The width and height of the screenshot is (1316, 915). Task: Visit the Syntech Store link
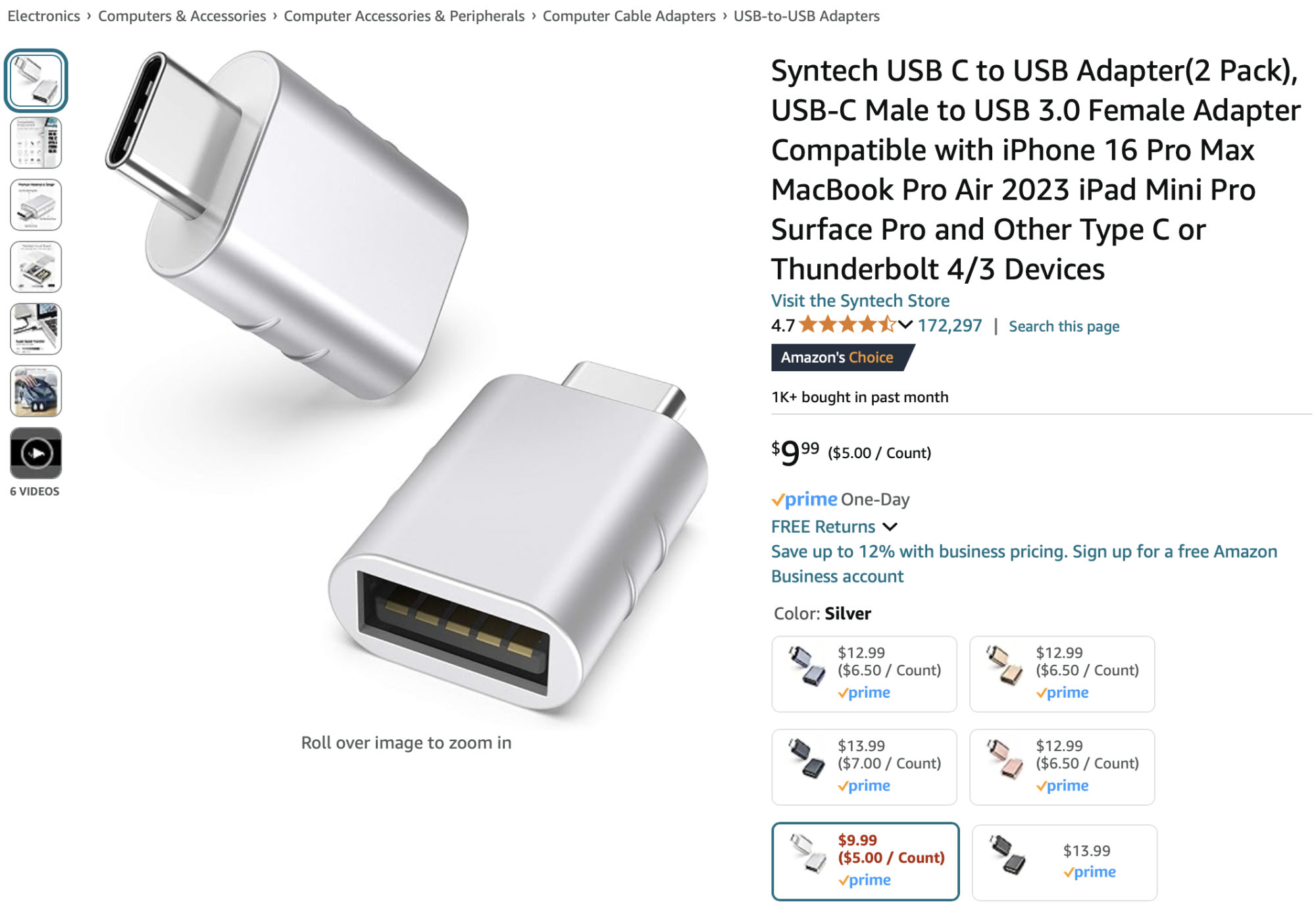(860, 301)
